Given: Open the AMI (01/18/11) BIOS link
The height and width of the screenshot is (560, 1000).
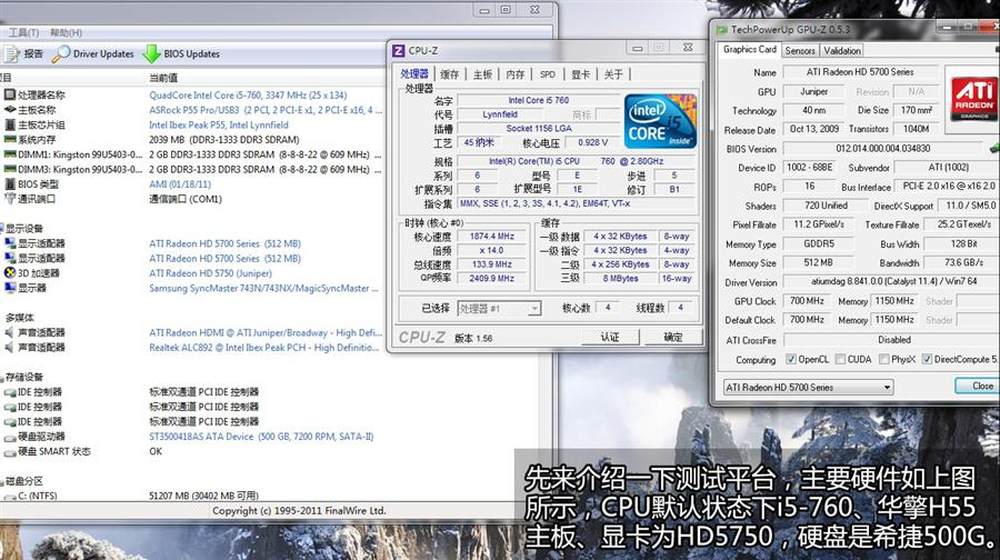Looking at the screenshot, I should click(180, 184).
